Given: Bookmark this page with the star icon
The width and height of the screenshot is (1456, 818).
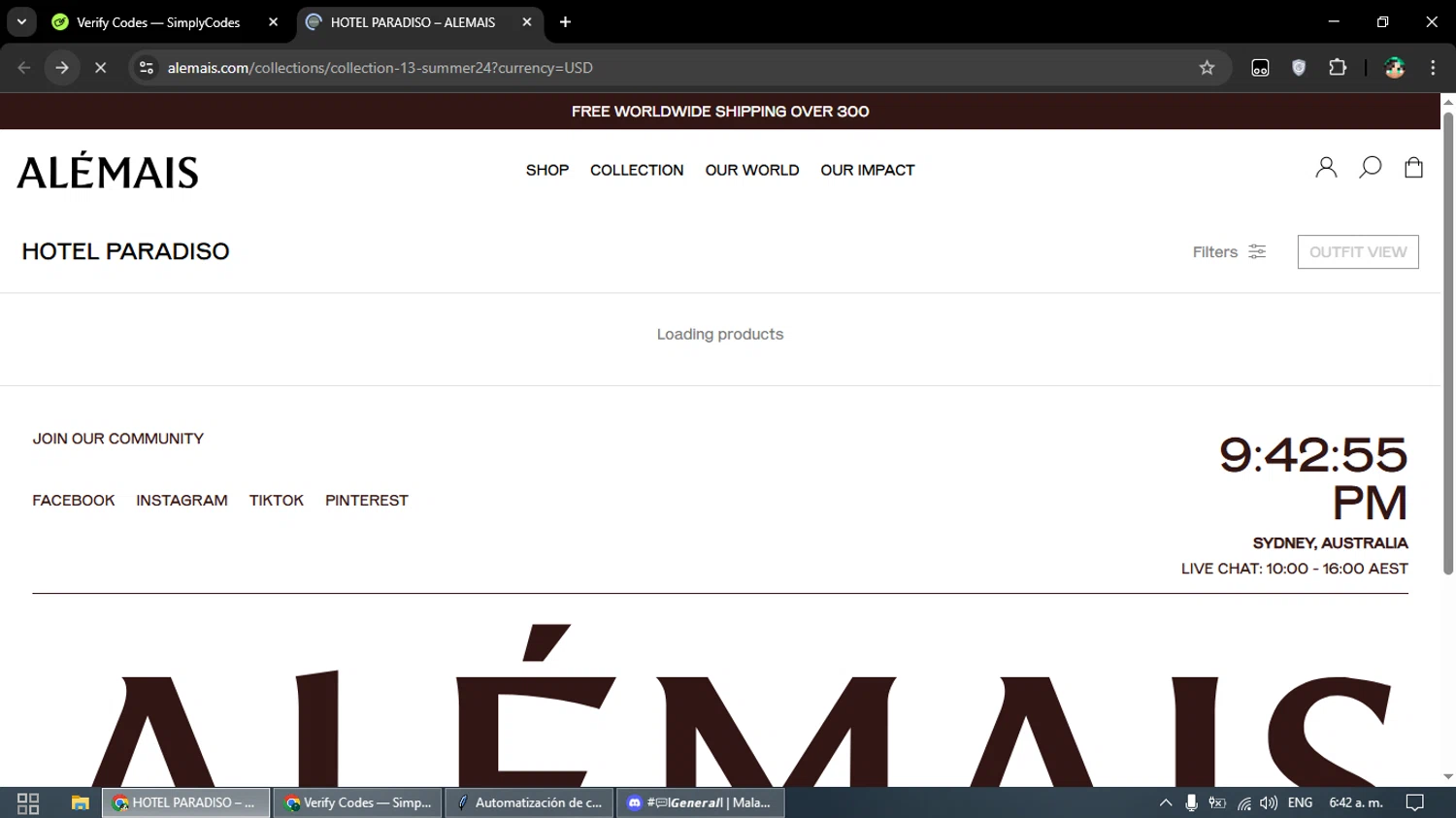Looking at the screenshot, I should coord(1207,68).
